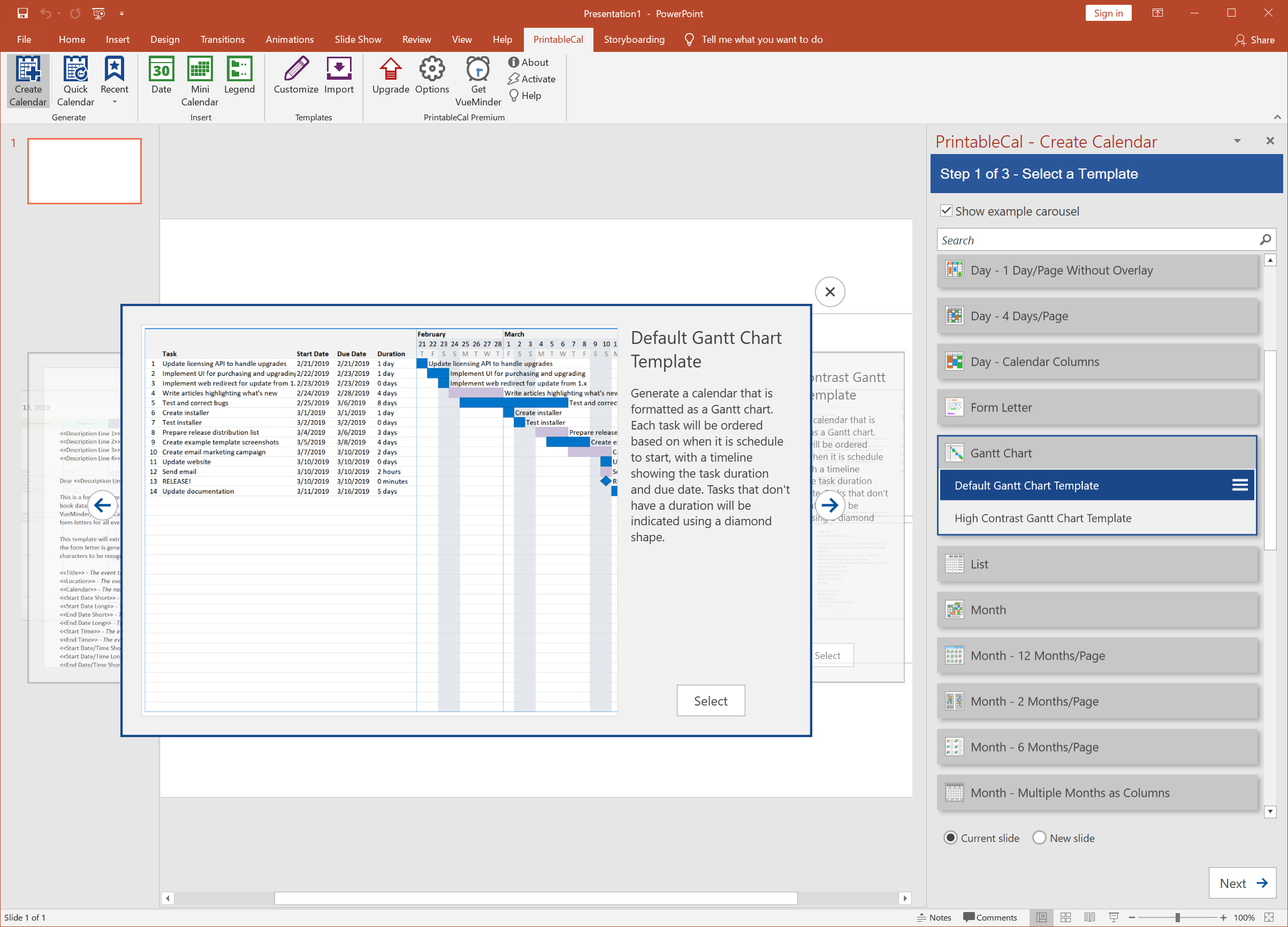This screenshot has height=927, width=1288.
Task: Collapse the ribbon
Action: click(x=1277, y=117)
